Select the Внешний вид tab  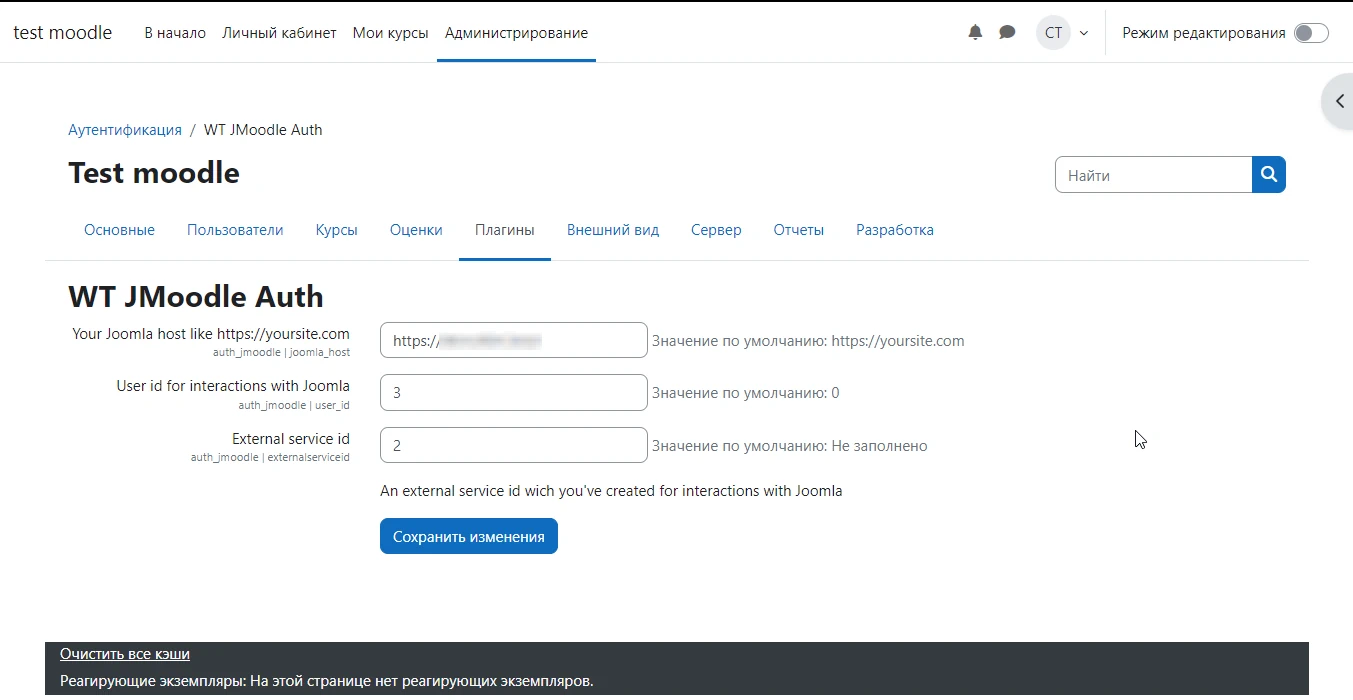(x=612, y=229)
